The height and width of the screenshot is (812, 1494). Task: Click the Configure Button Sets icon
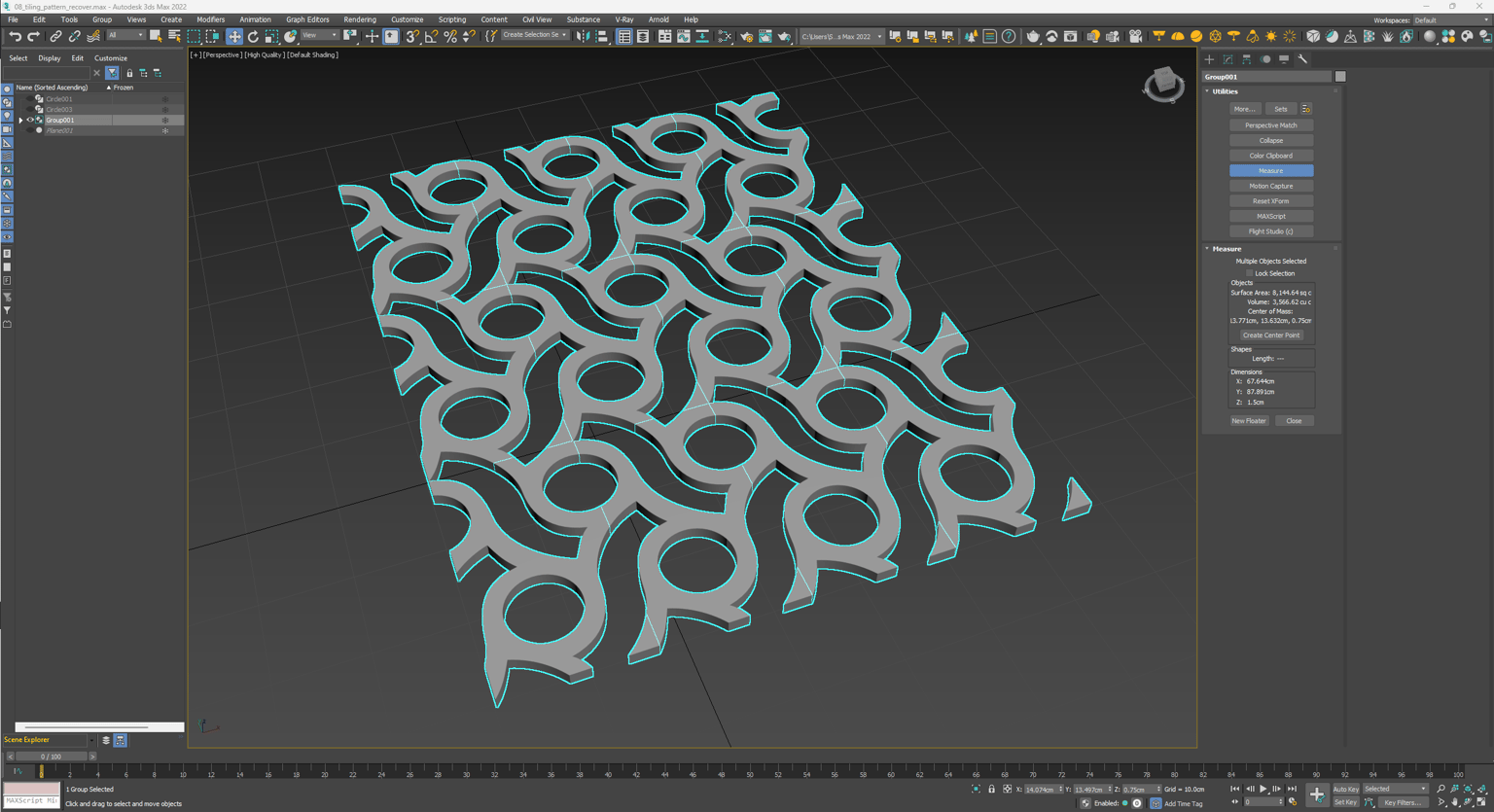pyautogui.click(x=1306, y=109)
